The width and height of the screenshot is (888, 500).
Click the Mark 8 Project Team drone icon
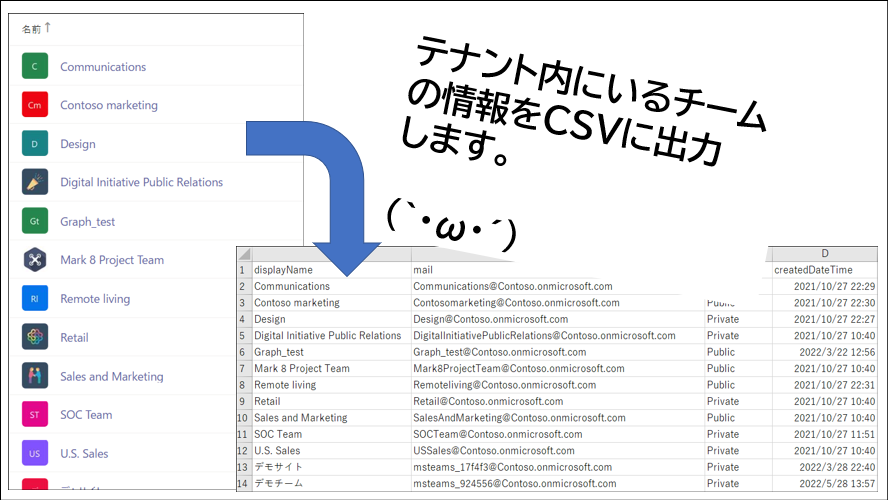35,260
